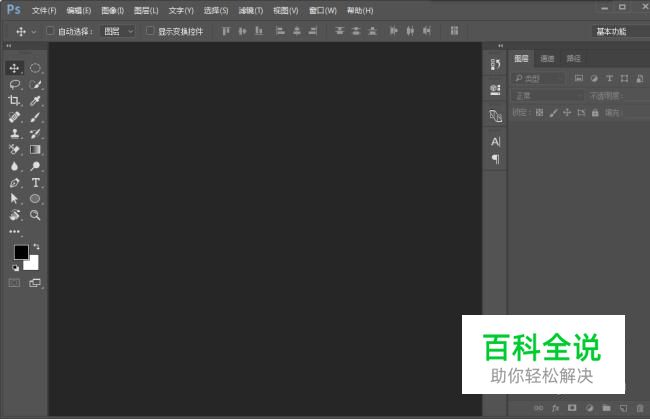Open the 视图(V) menu
The height and width of the screenshot is (419, 650).
286,11
